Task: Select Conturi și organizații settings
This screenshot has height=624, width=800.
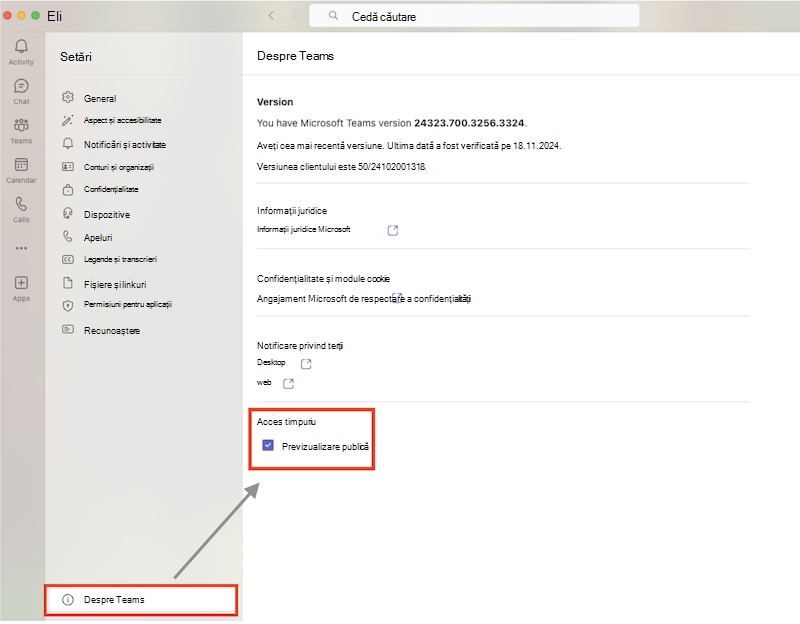Action: point(119,167)
